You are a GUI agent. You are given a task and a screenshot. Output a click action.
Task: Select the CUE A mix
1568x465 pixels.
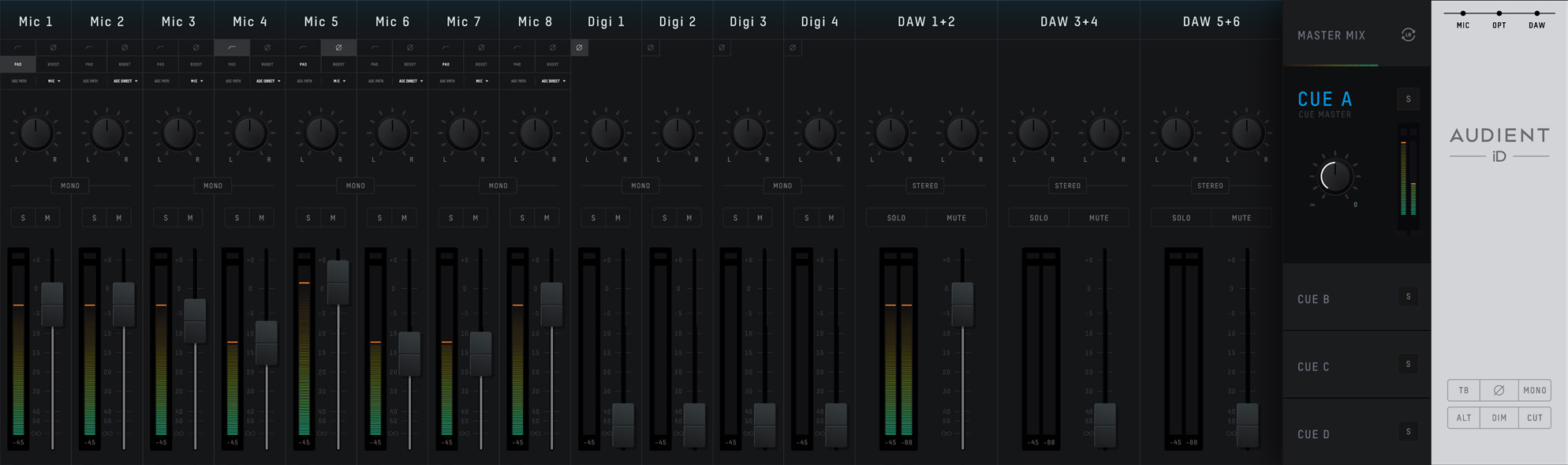tap(1325, 99)
